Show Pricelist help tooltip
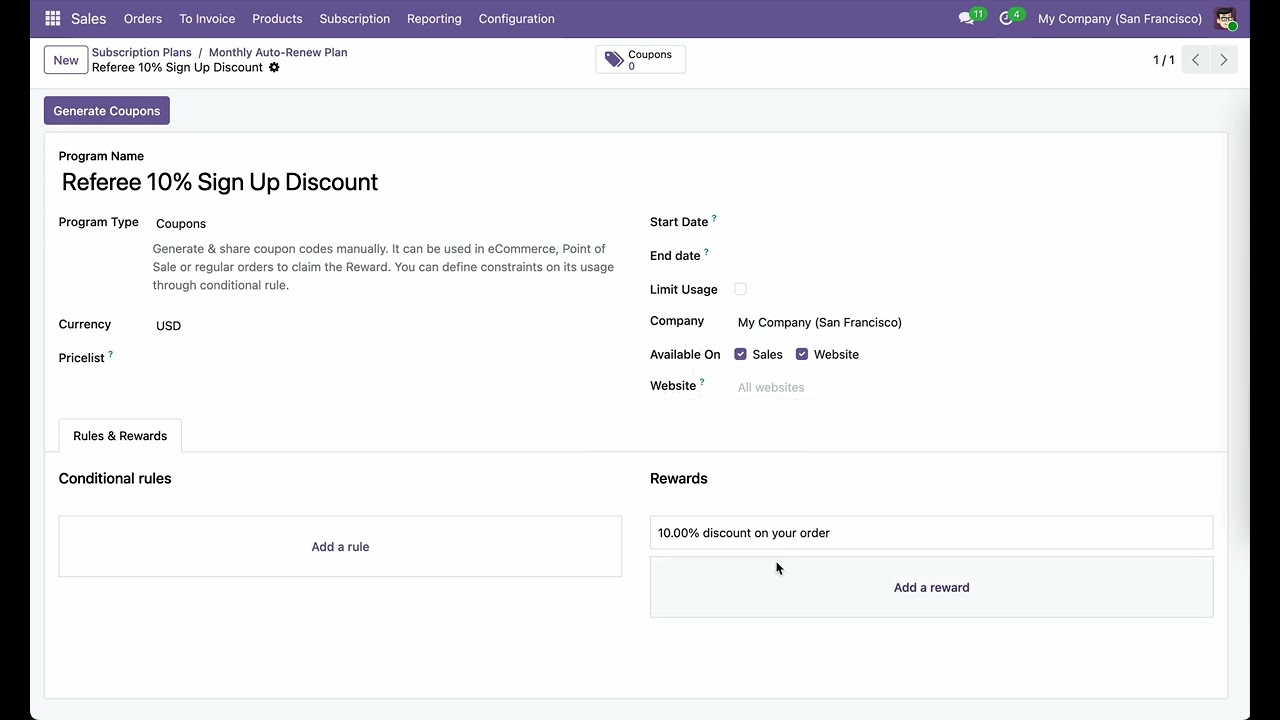 click(110, 354)
